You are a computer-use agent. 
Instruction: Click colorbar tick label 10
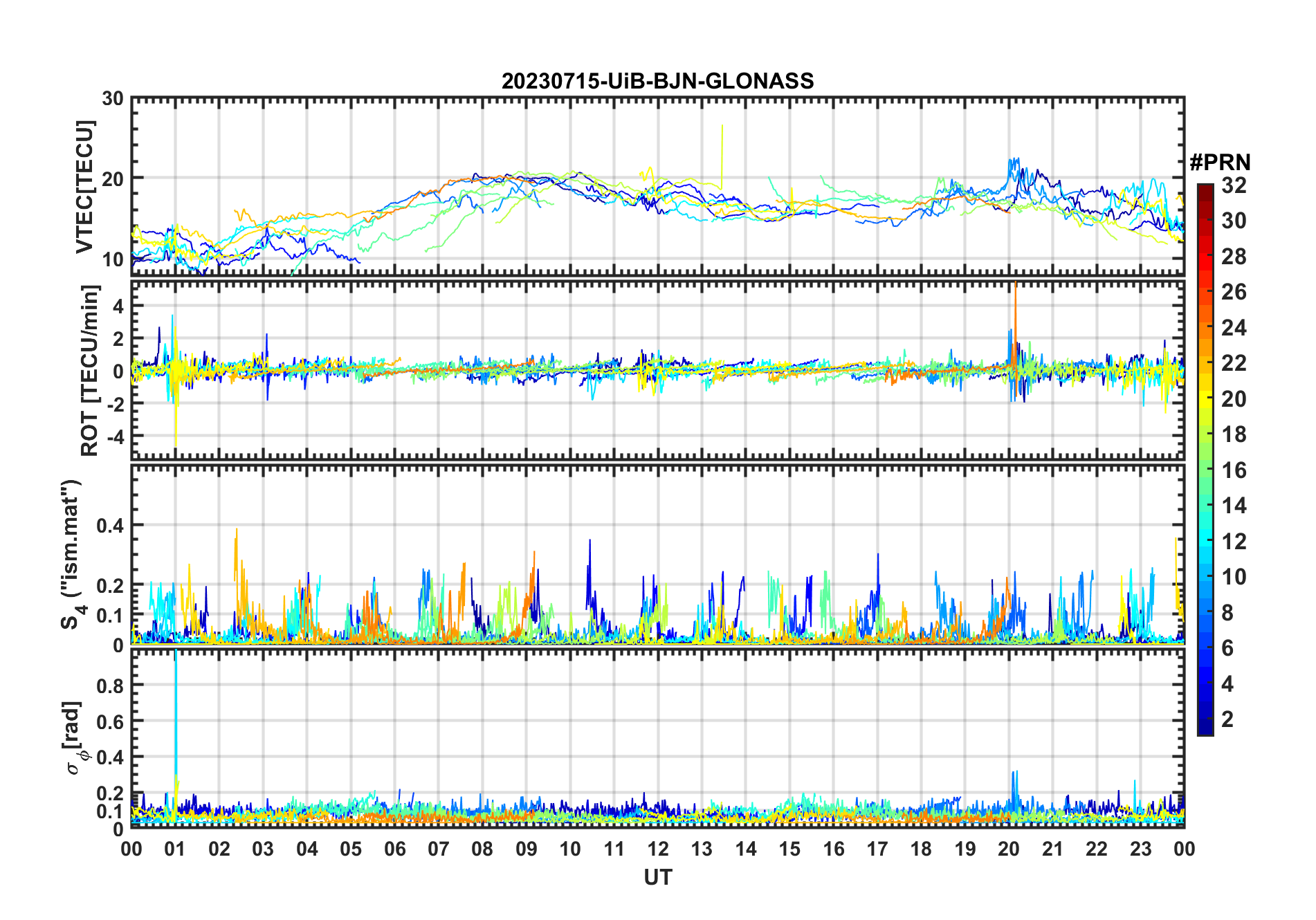click(1234, 577)
